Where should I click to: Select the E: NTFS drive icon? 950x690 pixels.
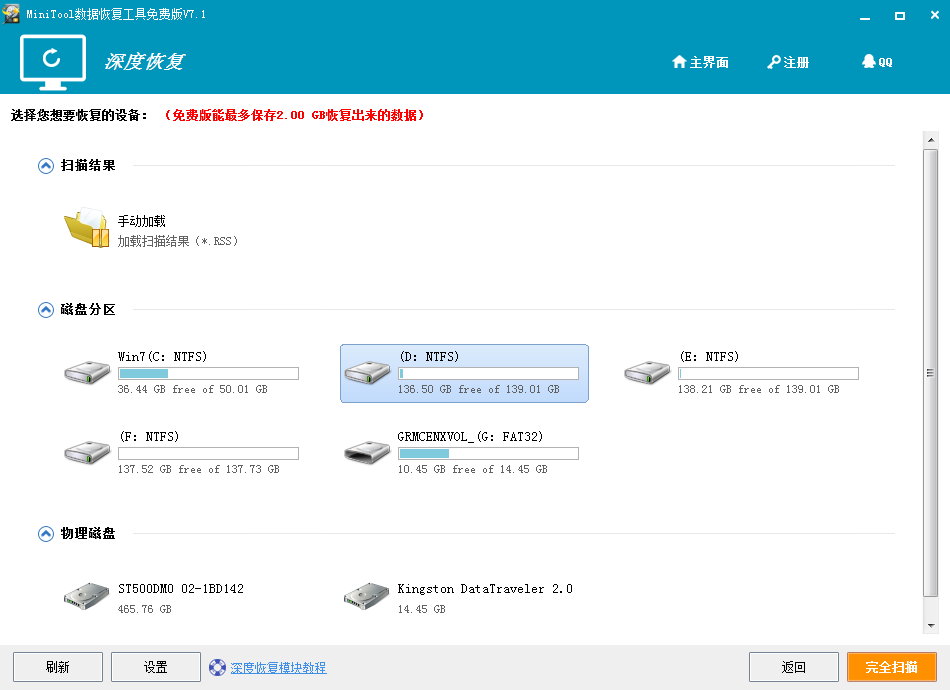click(x=647, y=373)
